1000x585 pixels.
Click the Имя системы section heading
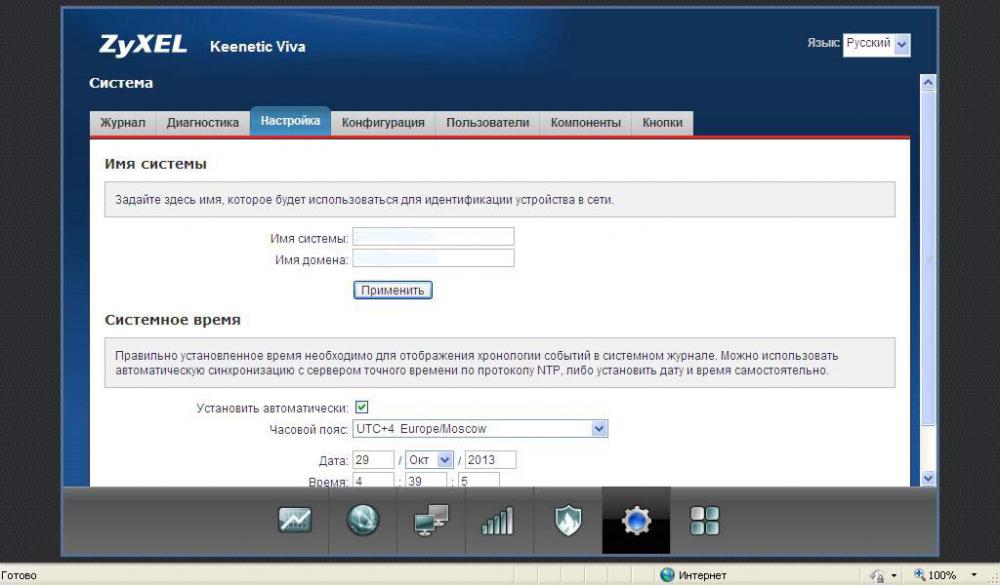click(156, 164)
